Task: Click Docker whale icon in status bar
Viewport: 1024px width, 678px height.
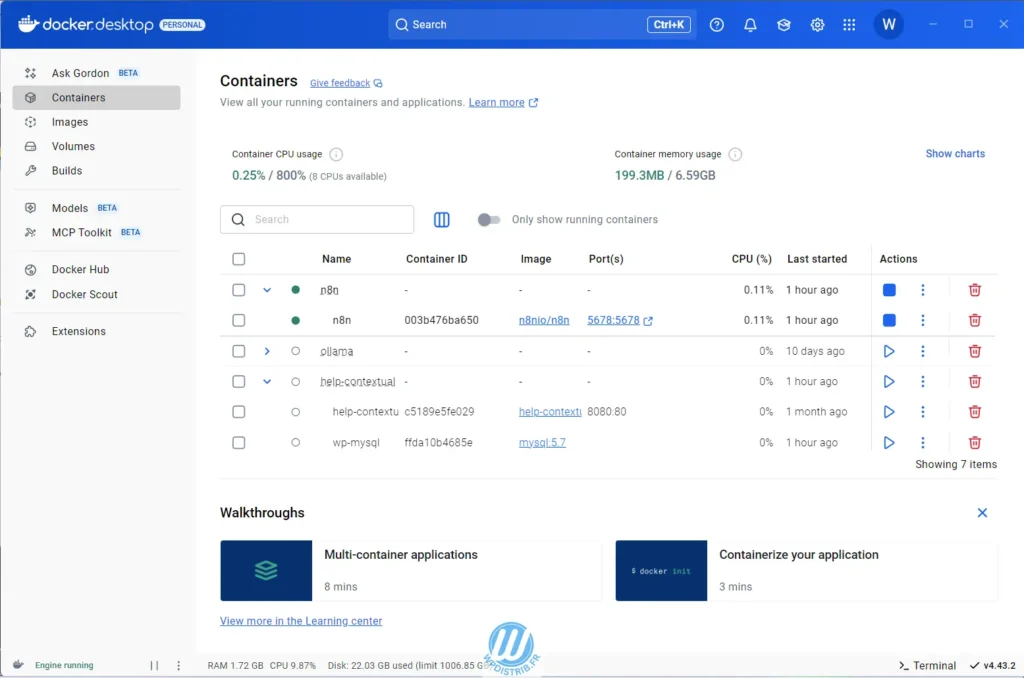Action: [x=18, y=665]
